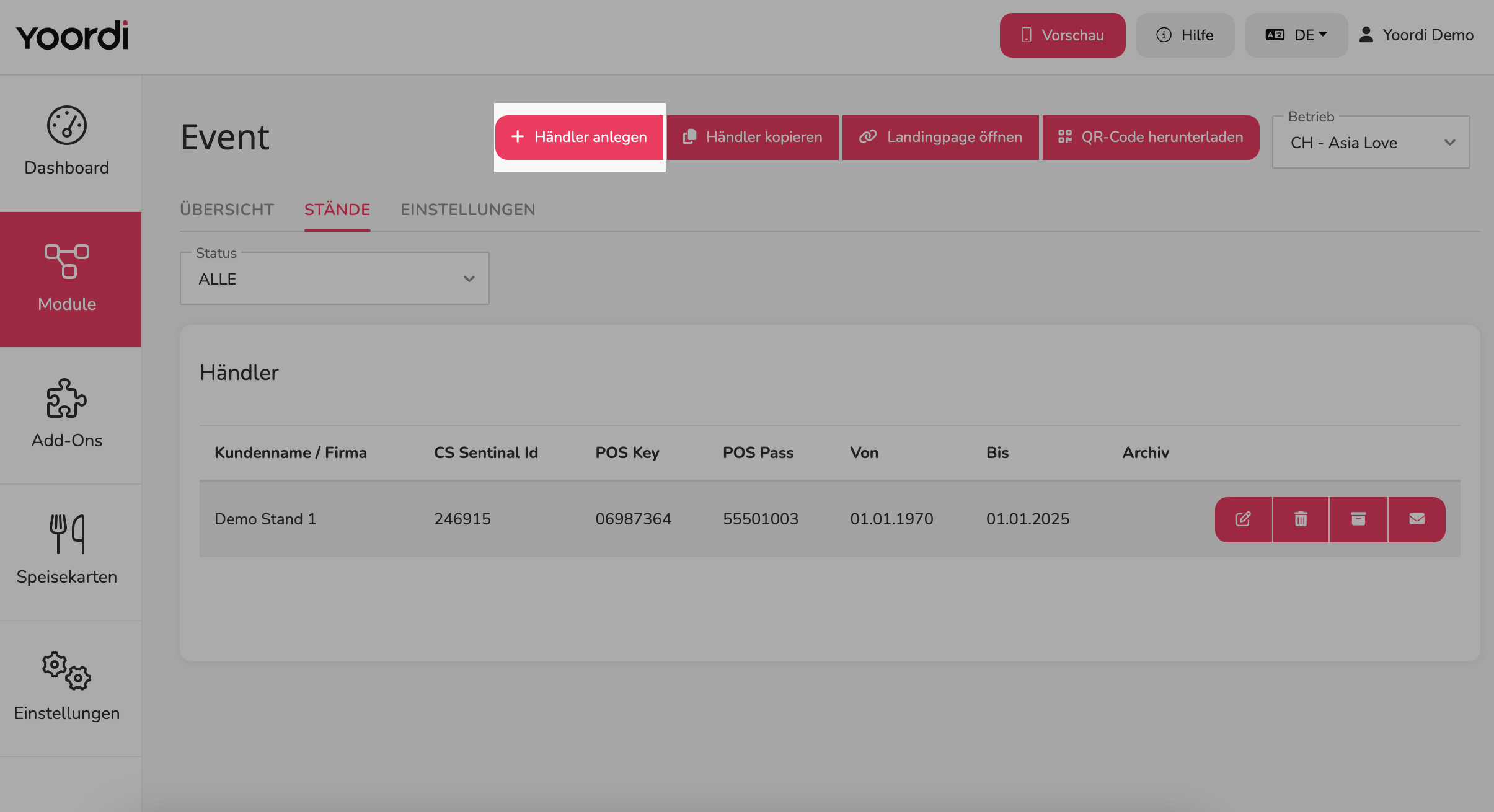Click CS Sentinal Id column header
The height and width of the screenshot is (812, 1494).
[486, 453]
